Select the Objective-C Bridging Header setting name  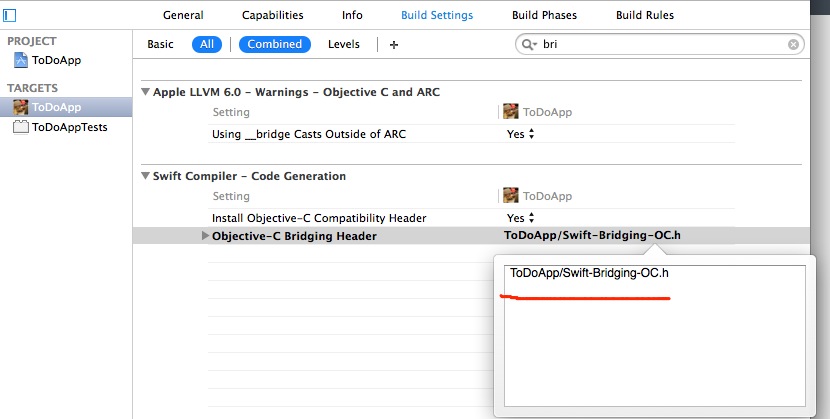click(294, 236)
